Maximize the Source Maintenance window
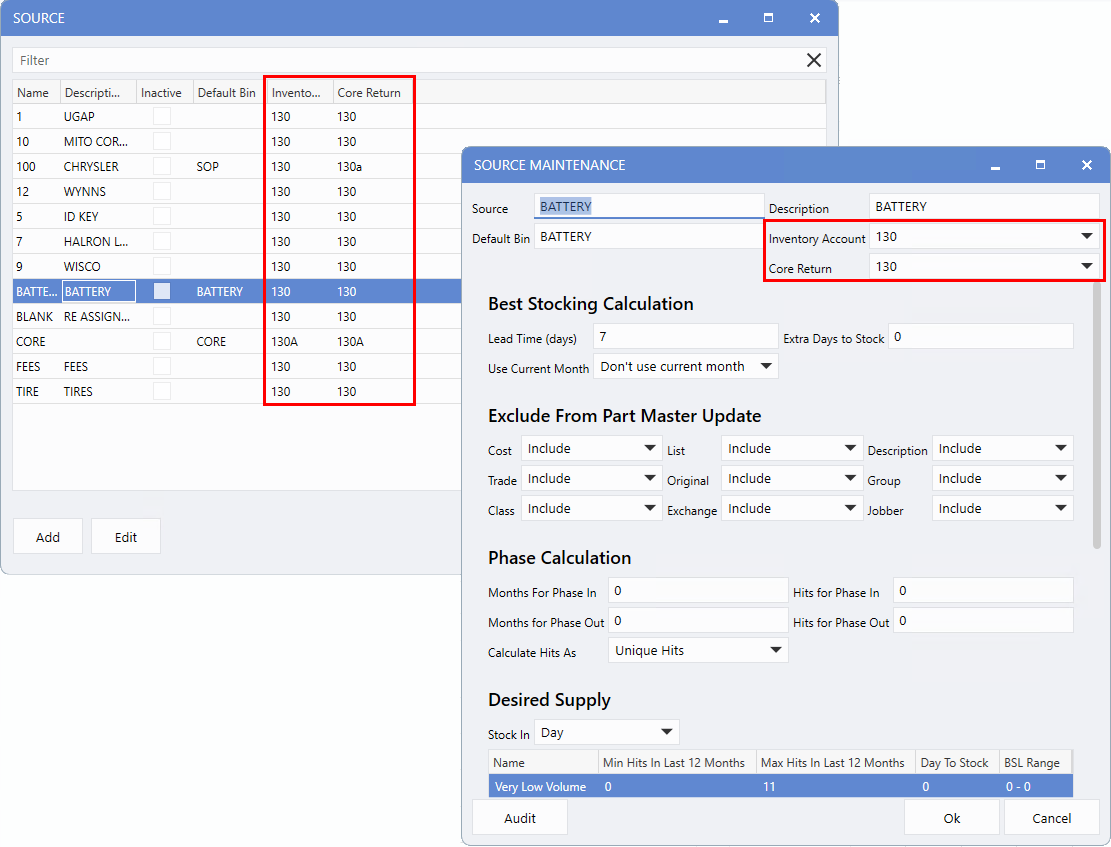 tap(1040, 165)
